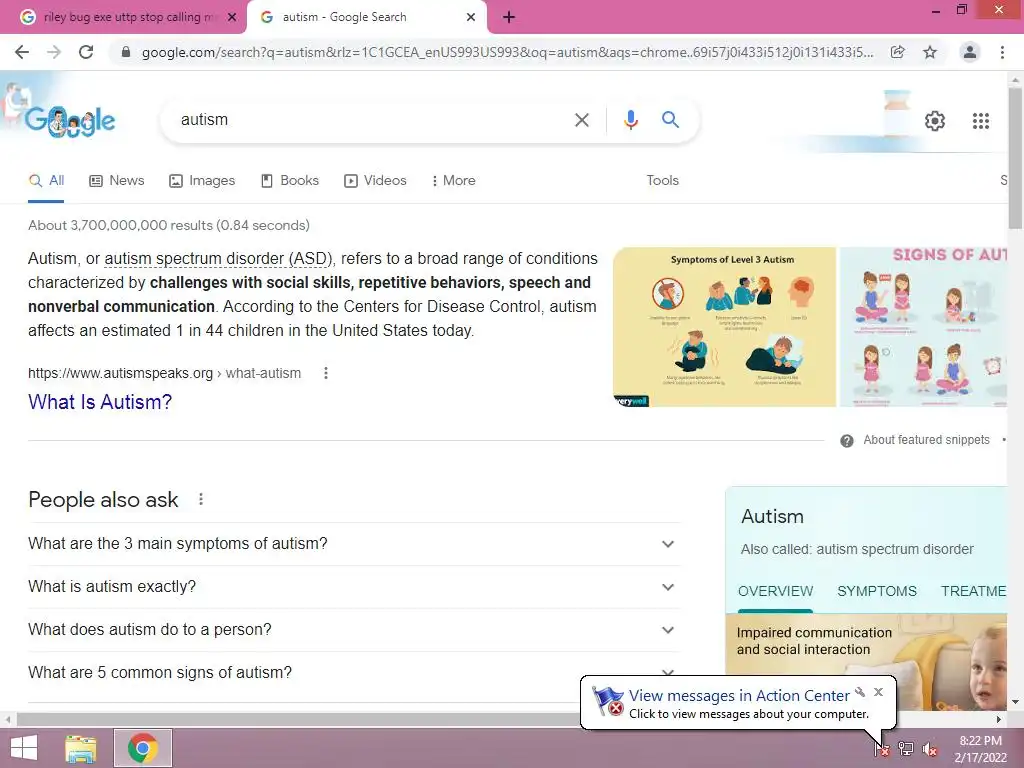This screenshot has width=1024, height=768.
Task: Go to the Google doodle homepage
Action: 69,120
